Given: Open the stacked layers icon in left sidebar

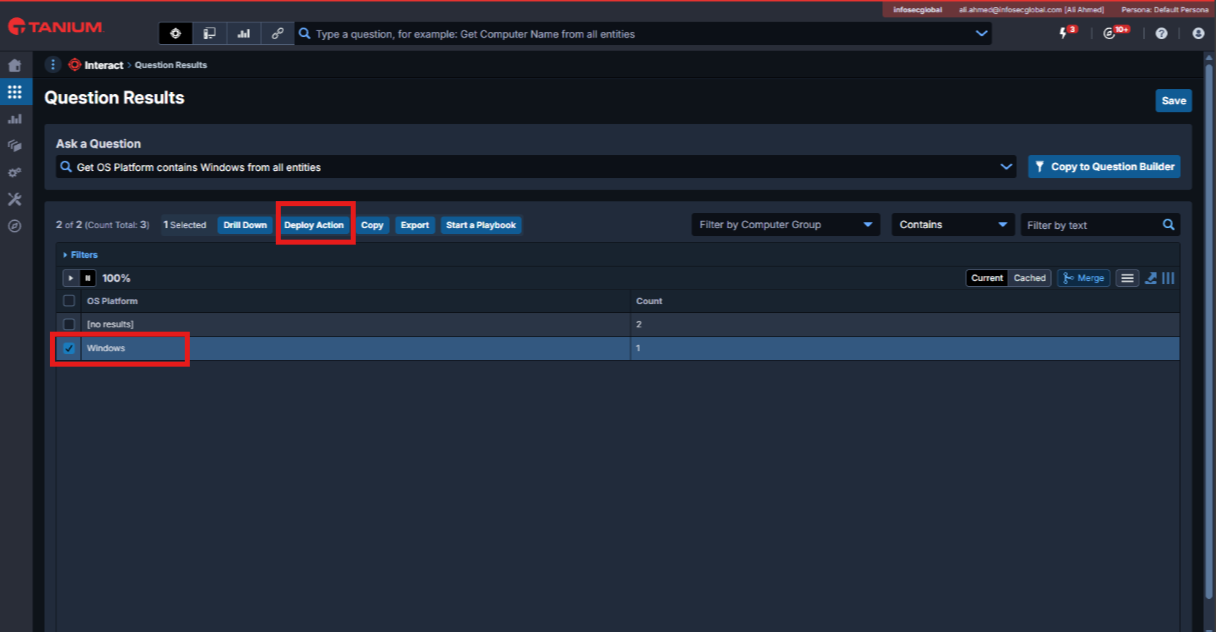Looking at the screenshot, I should point(14,145).
